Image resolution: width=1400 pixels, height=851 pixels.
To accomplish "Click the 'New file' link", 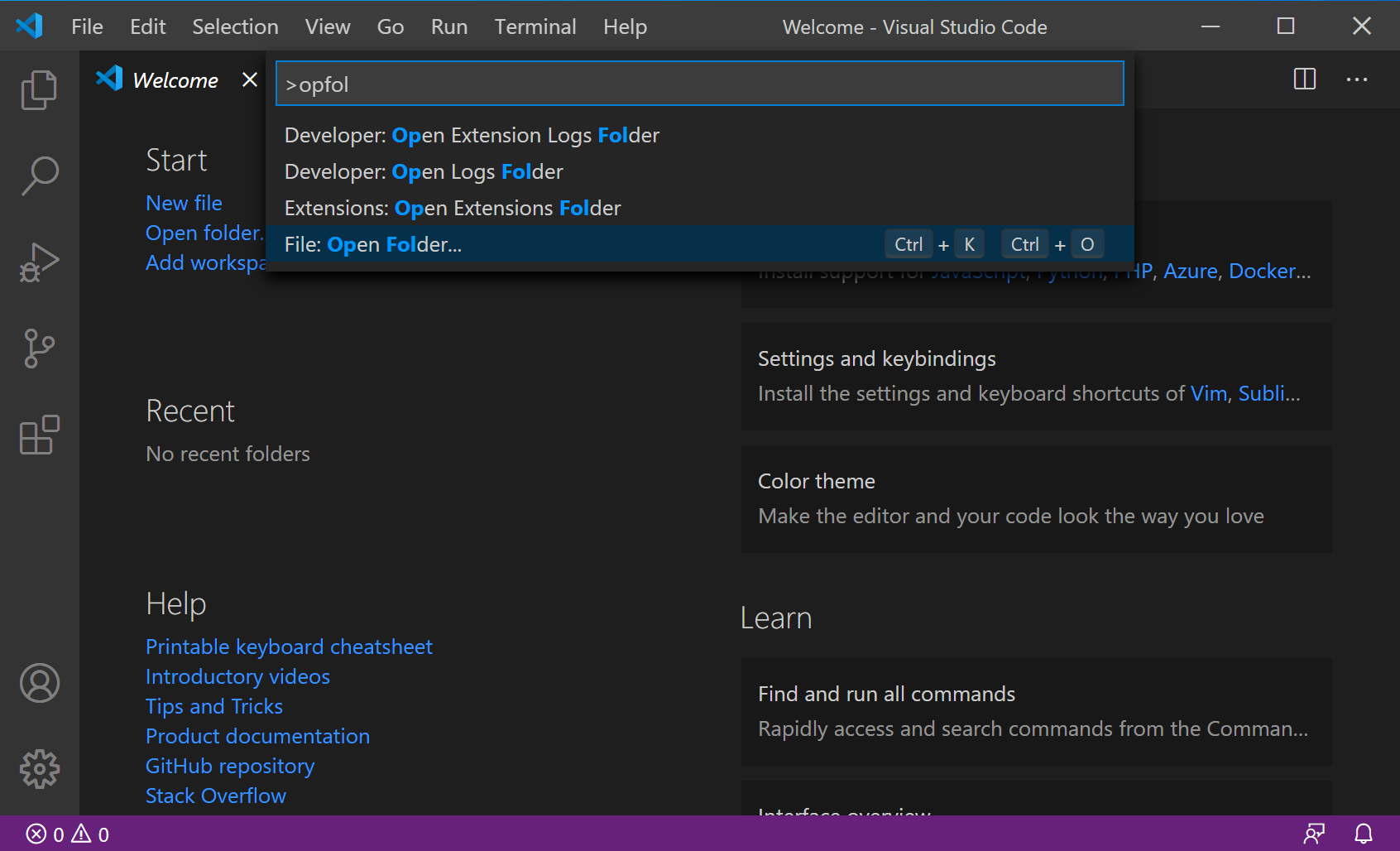I will click(x=184, y=203).
